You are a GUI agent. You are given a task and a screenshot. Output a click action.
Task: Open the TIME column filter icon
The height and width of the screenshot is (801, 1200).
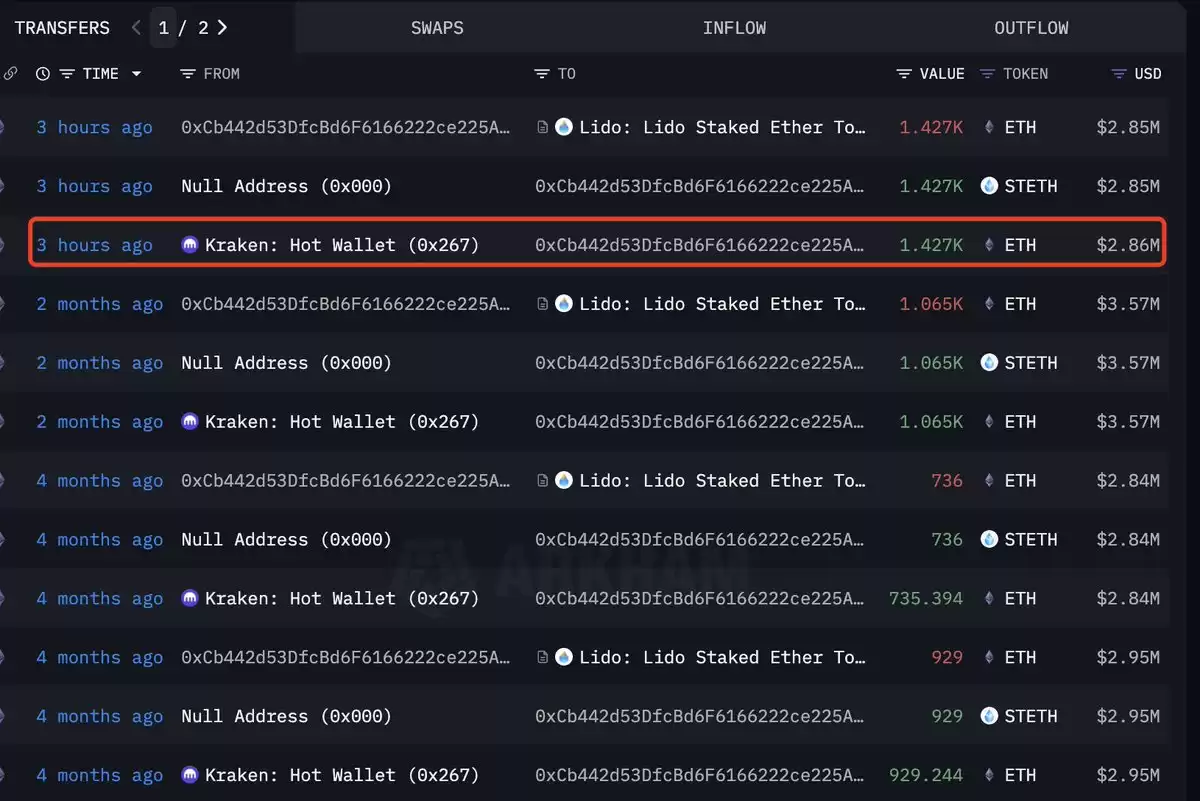click(x=67, y=74)
